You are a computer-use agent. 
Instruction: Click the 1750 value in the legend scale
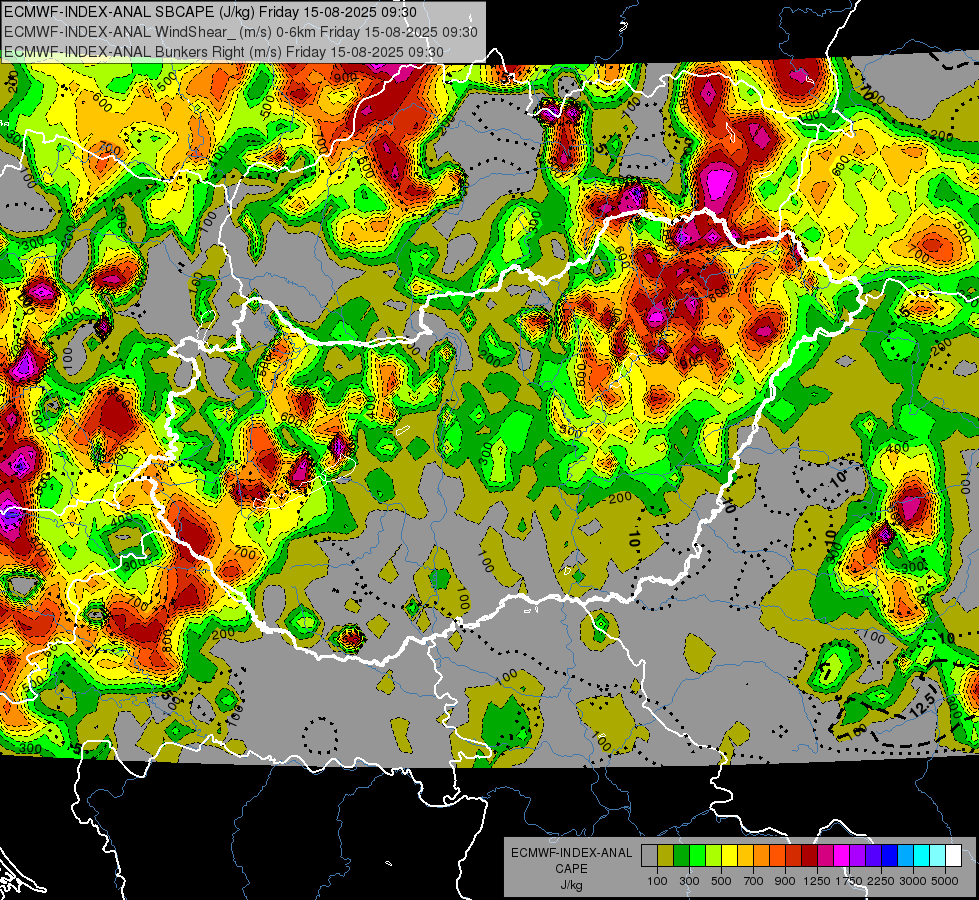849,881
